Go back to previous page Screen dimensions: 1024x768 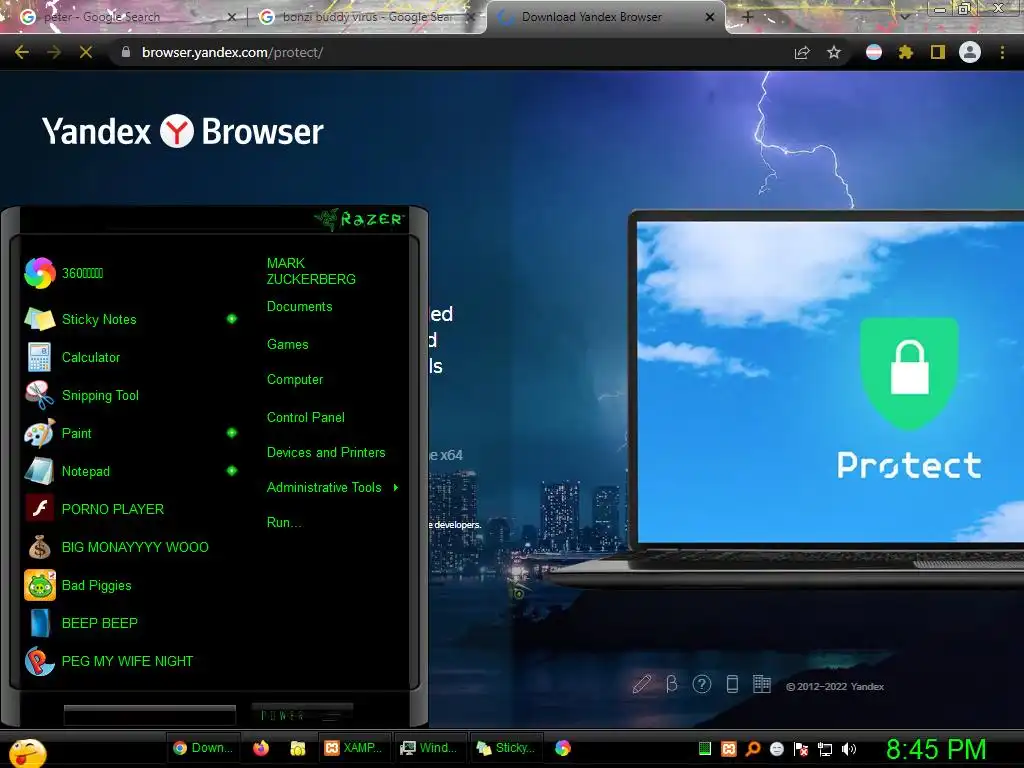pos(22,52)
